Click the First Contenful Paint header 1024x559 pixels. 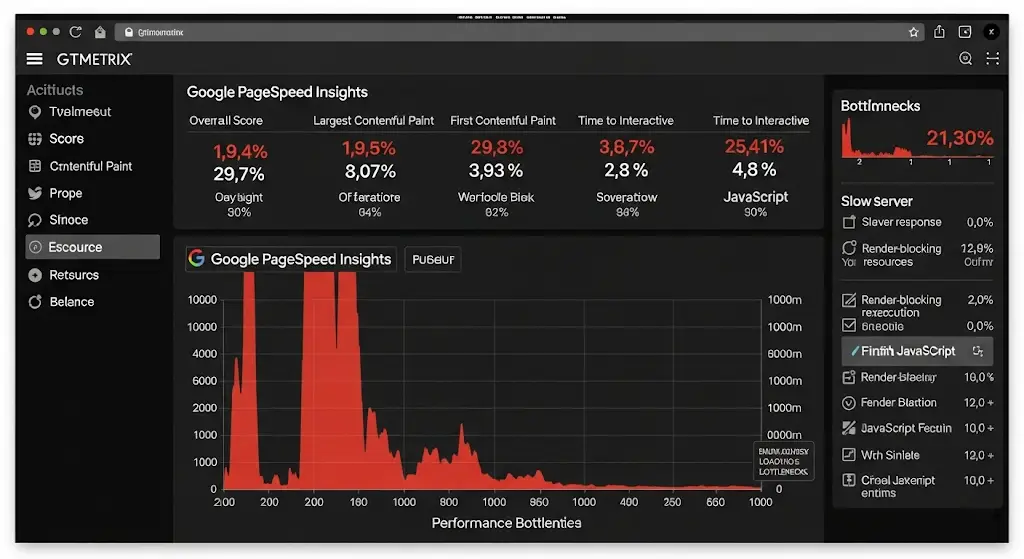tap(503, 121)
